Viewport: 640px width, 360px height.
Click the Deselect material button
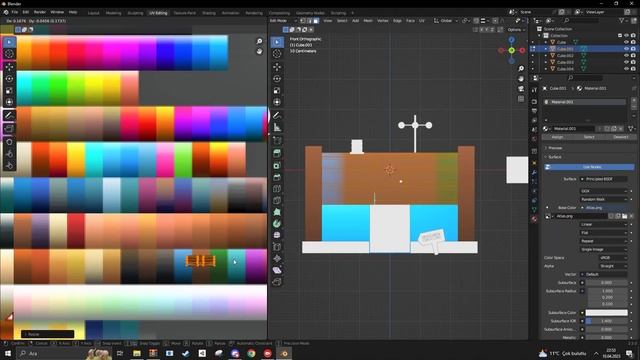(x=620, y=137)
